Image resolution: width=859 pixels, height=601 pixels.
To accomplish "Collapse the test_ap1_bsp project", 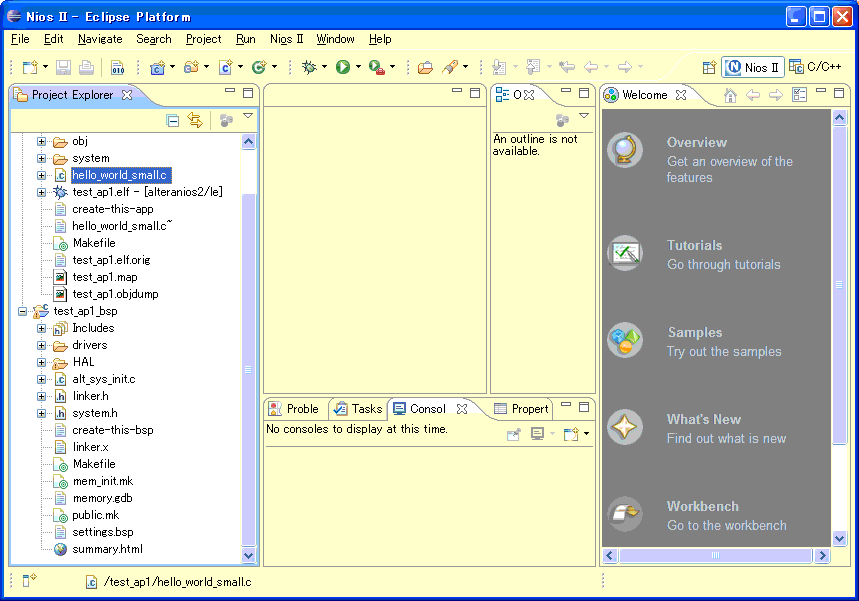I will [22, 311].
